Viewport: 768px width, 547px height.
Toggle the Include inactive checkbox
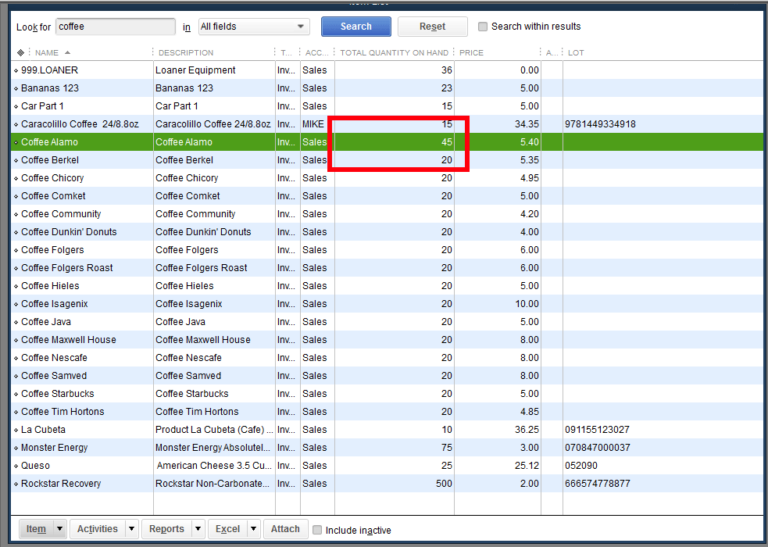coord(317,530)
